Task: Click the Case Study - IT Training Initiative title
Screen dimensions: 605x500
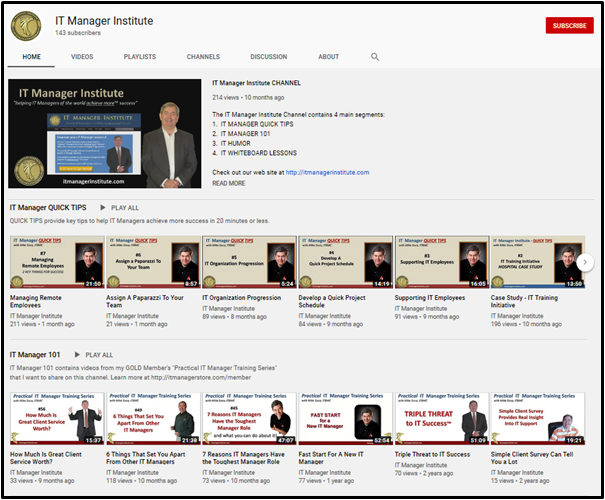Action: tap(524, 301)
